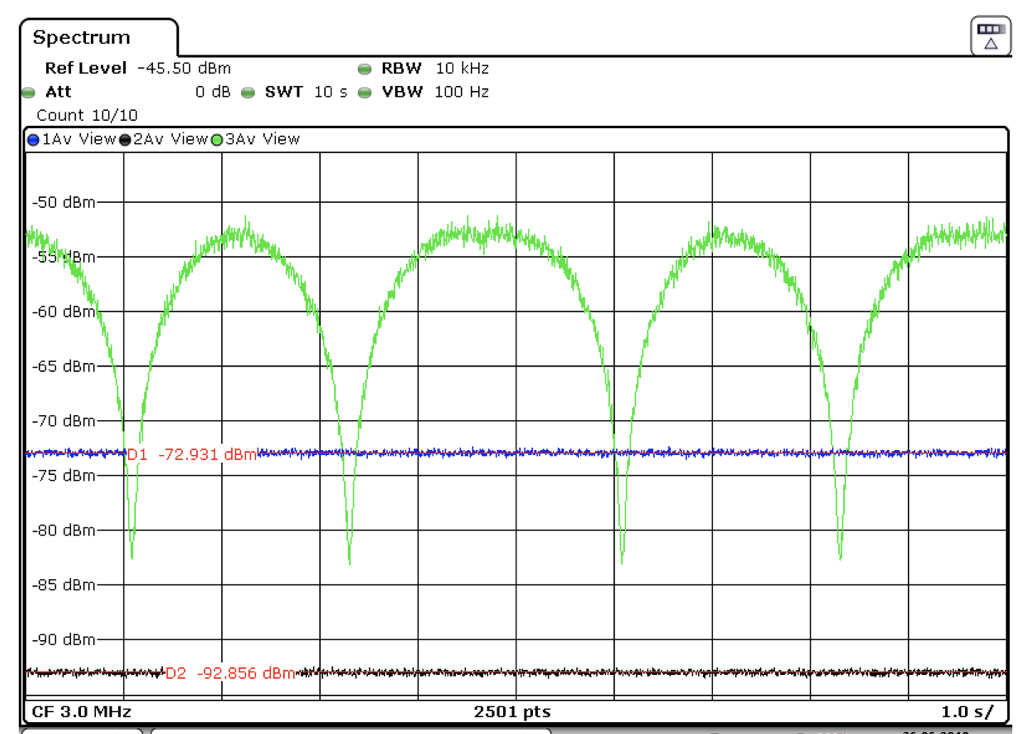1028x734 pixels.
Task: Click the green dot beside VBW
Action: 365,92
